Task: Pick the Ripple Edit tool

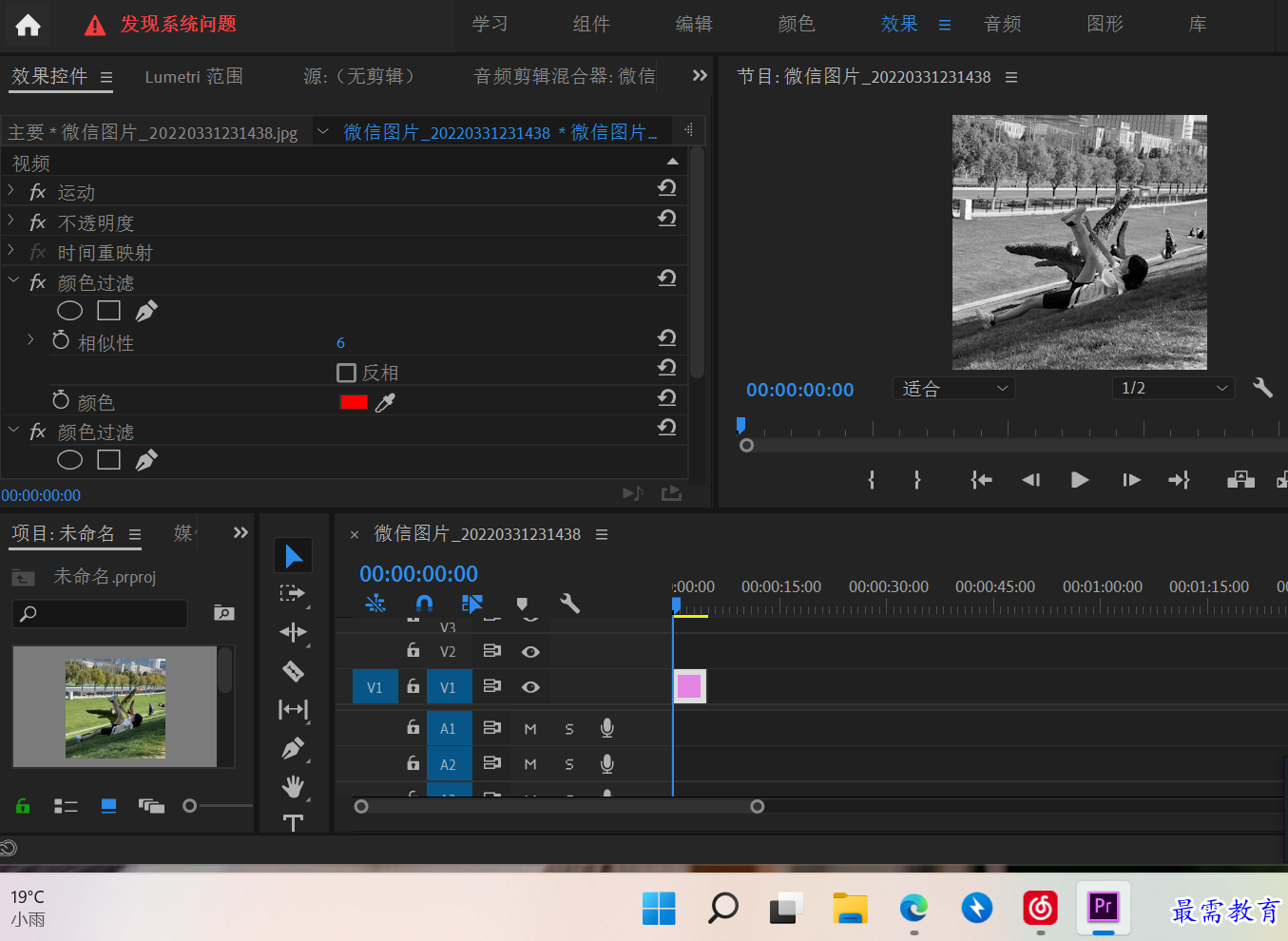Action: [293, 632]
